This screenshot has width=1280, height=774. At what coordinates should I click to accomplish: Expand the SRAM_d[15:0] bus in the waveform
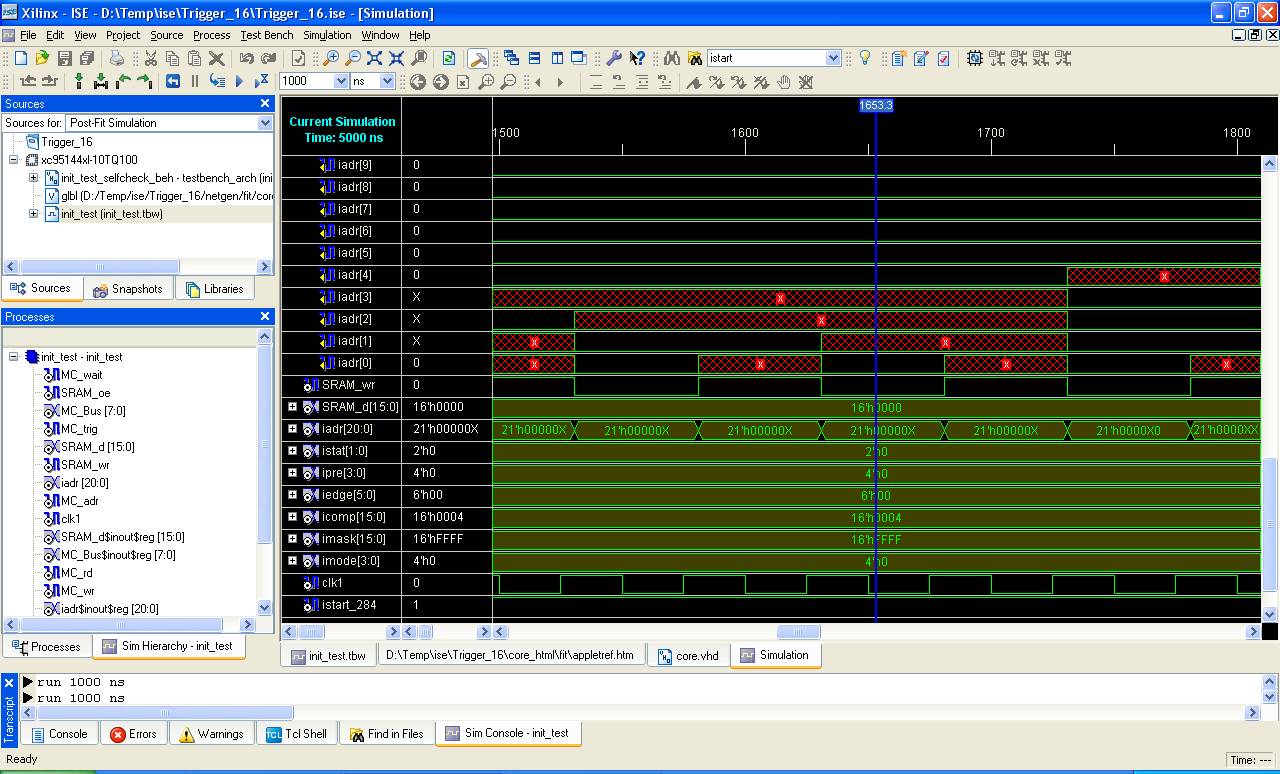coord(292,407)
